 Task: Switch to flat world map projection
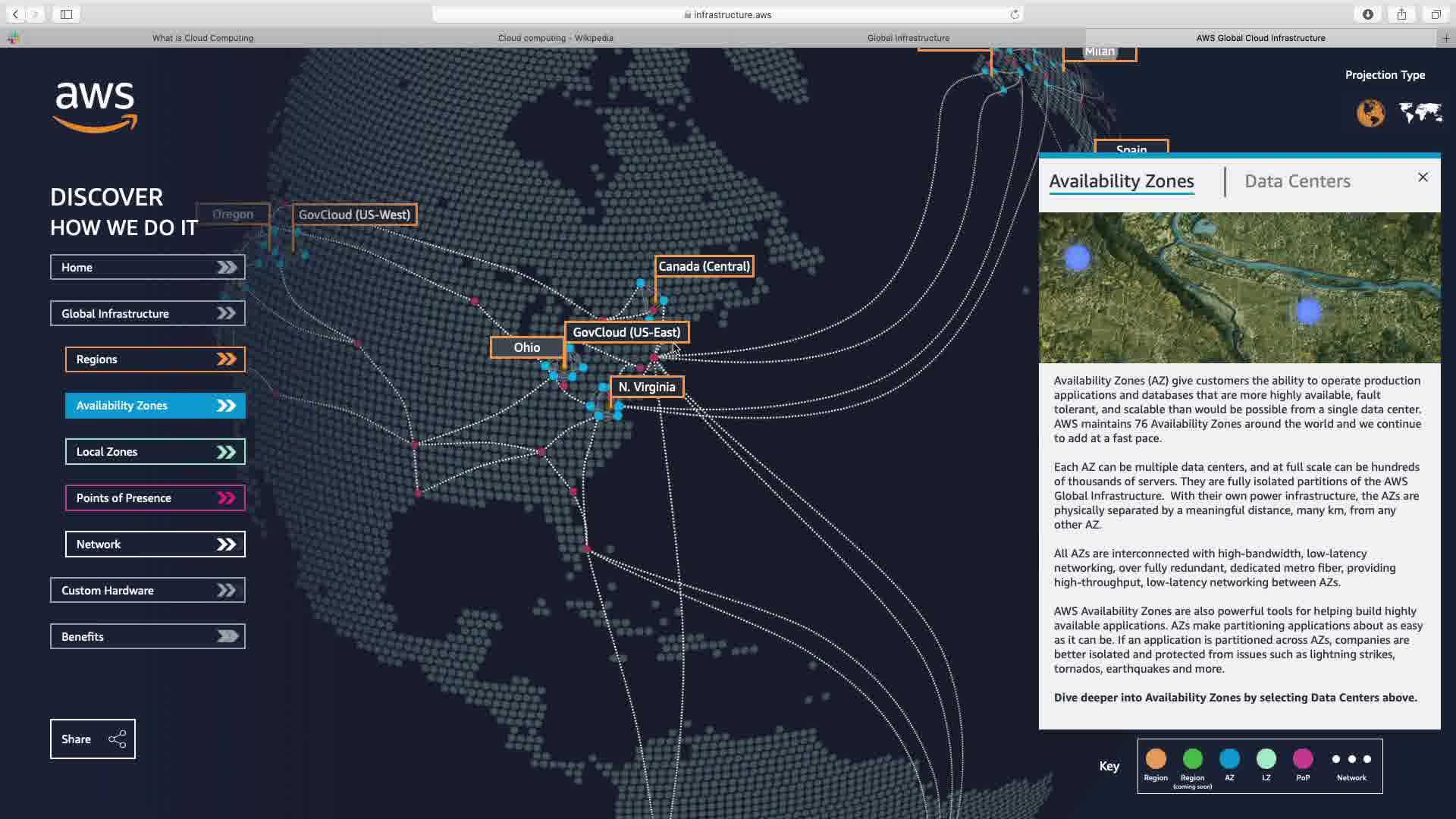coord(1420,113)
